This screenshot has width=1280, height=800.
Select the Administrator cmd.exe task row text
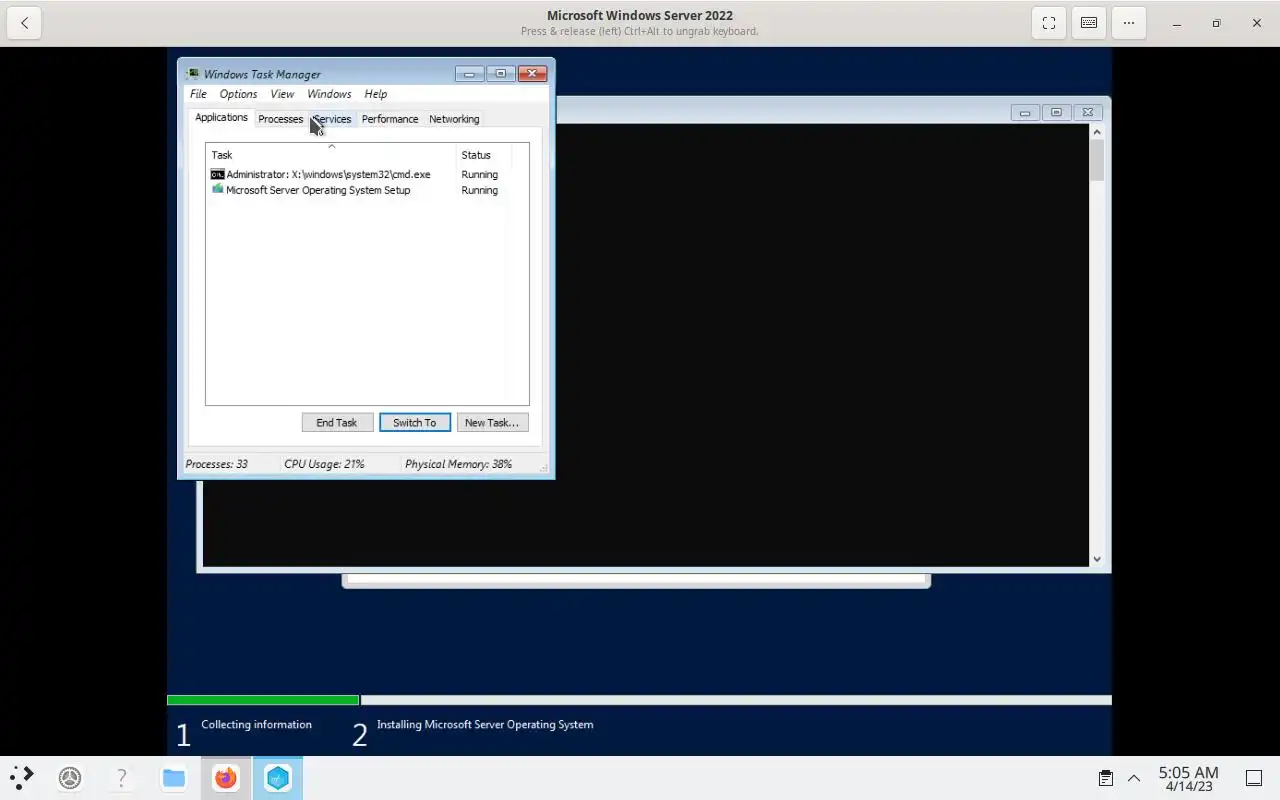(x=328, y=174)
